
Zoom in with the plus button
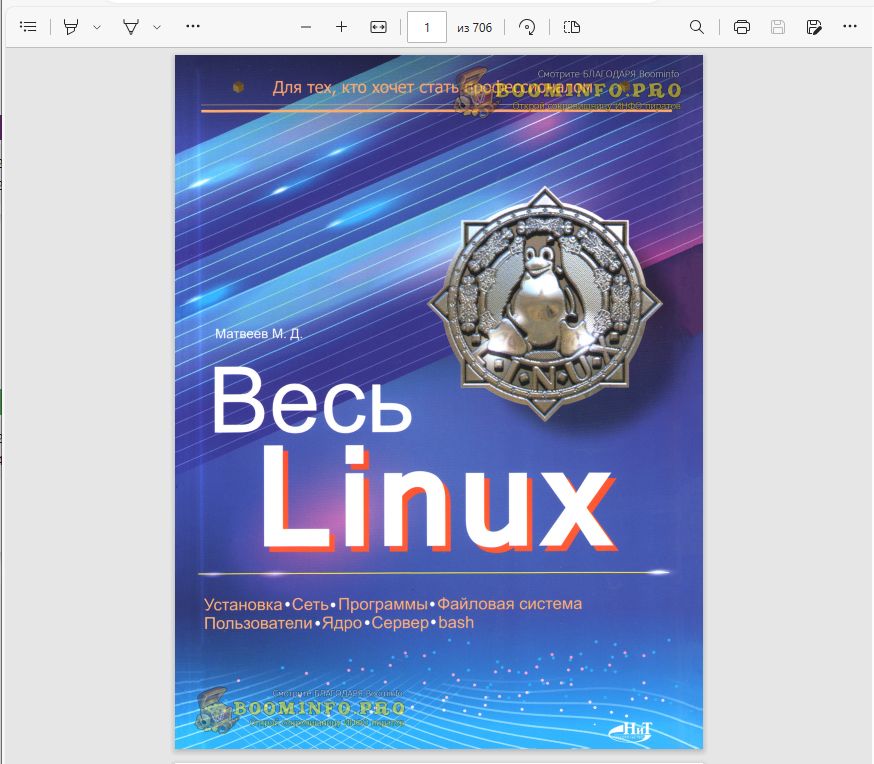click(341, 27)
